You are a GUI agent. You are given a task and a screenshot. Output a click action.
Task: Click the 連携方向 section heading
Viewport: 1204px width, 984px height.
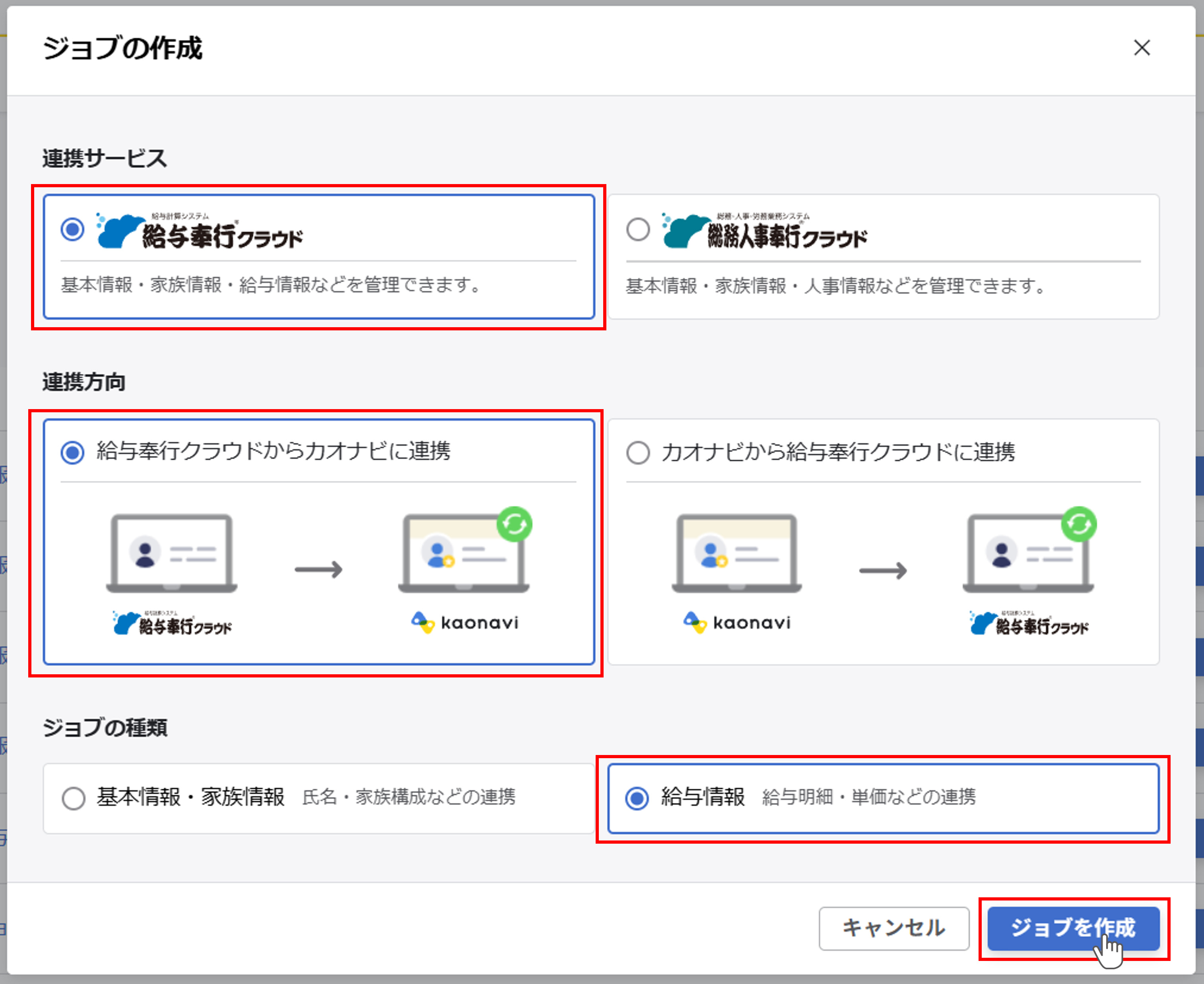84,382
